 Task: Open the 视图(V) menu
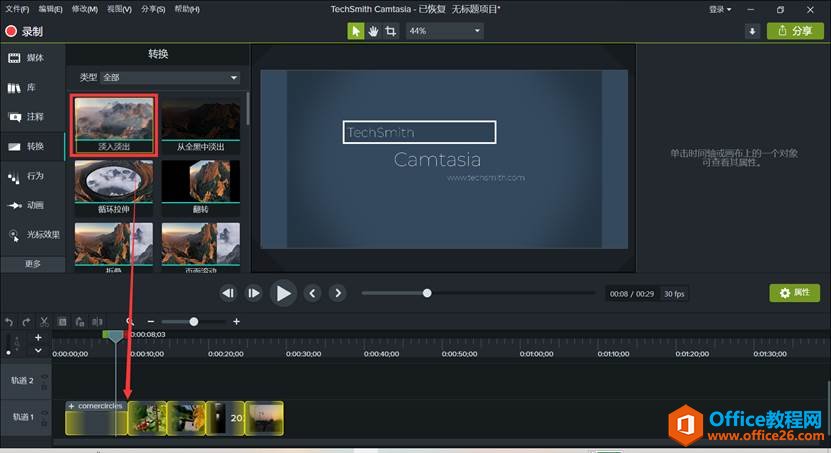[x=119, y=9]
